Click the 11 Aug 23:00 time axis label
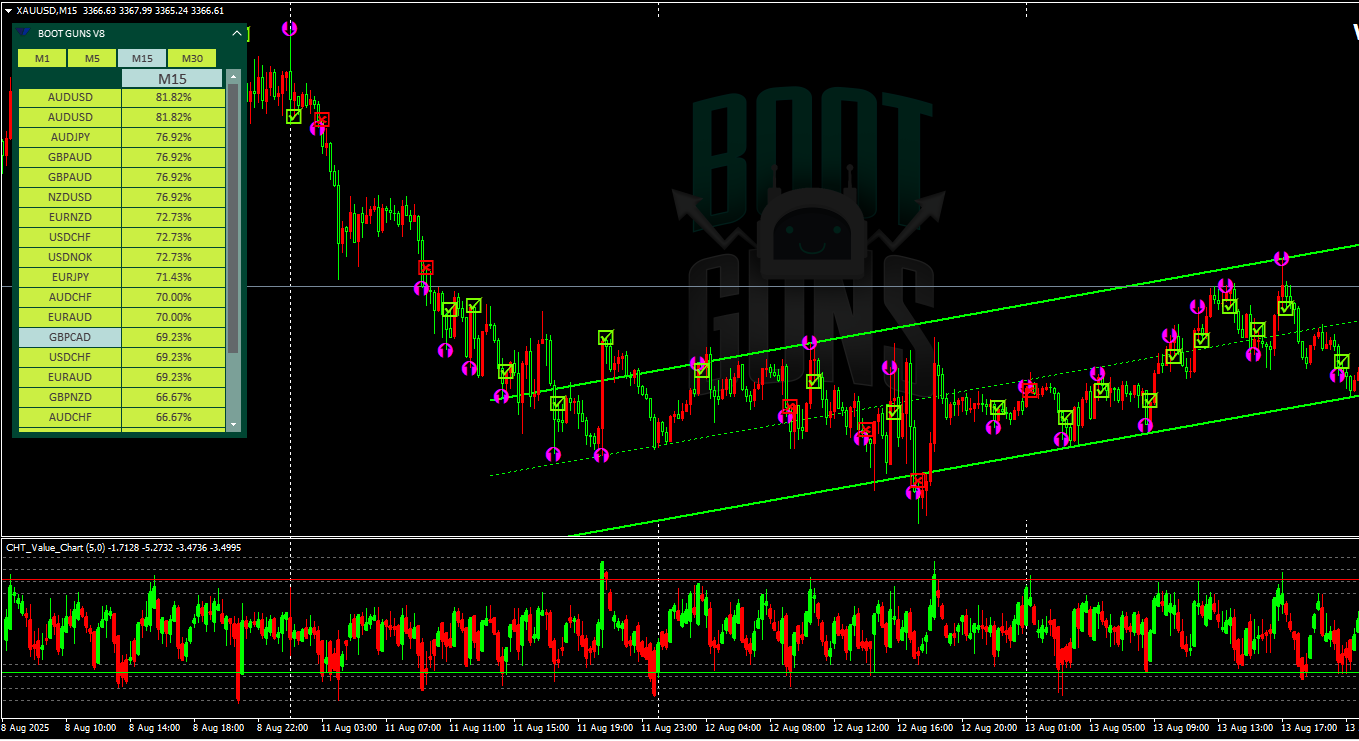 point(669,728)
